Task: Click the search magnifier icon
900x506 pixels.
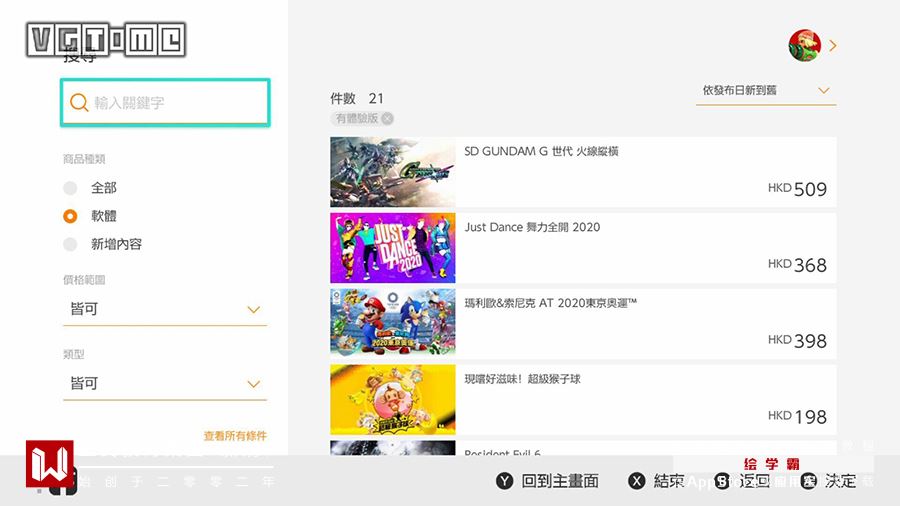Action: (79, 103)
